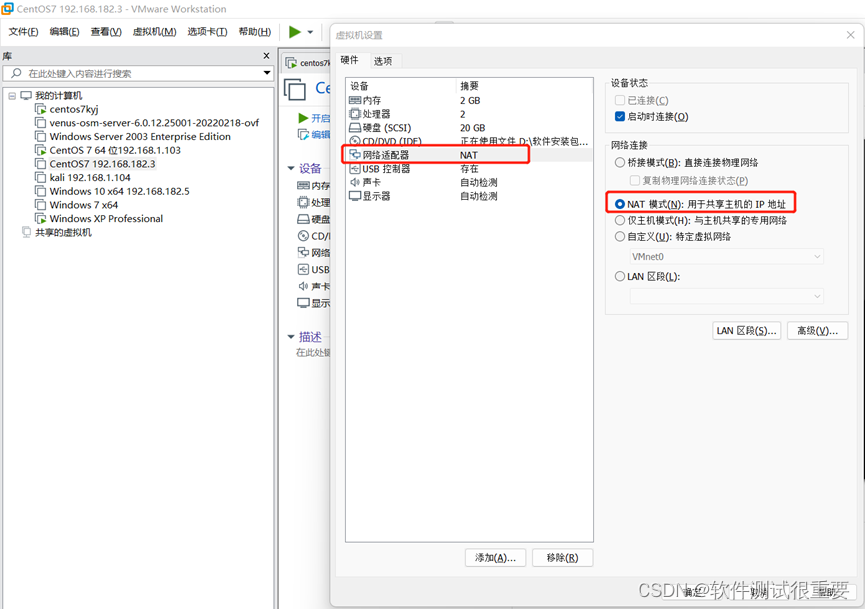The image size is (865, 609).
Task: Click the display (显示器) icon in settings list
Action: 355,196
